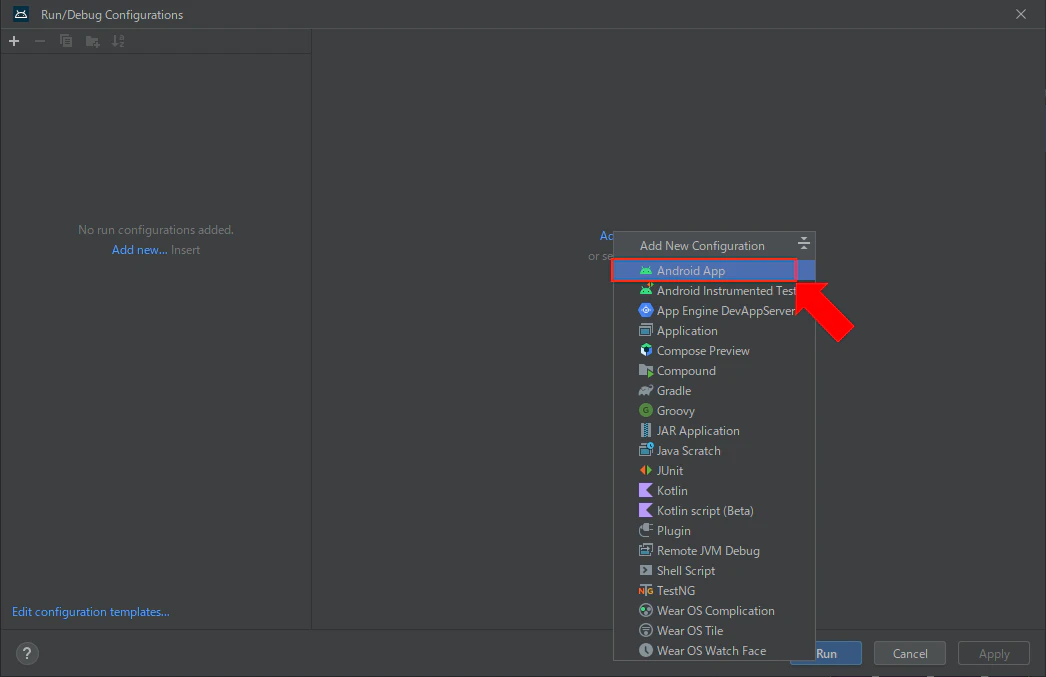1046x677 pixels.
Task: Select the Plugin text entry
Action: (x=674, y=531)
